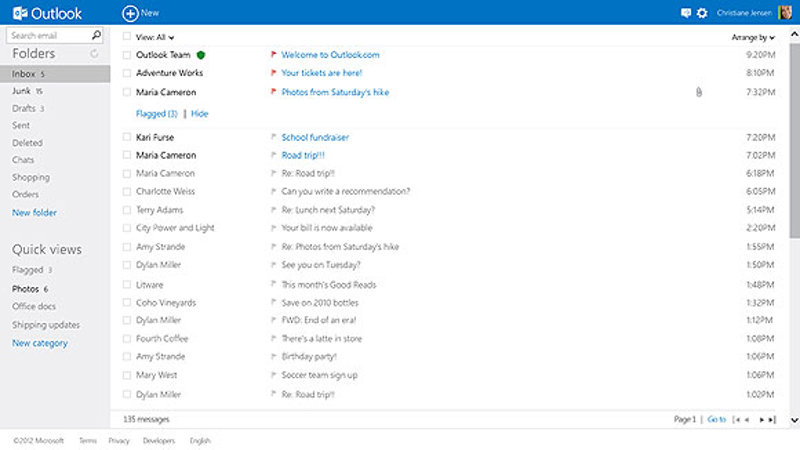Check the select-all checkbox beside View
800x450 pixels.
click(x=126, y=36)
